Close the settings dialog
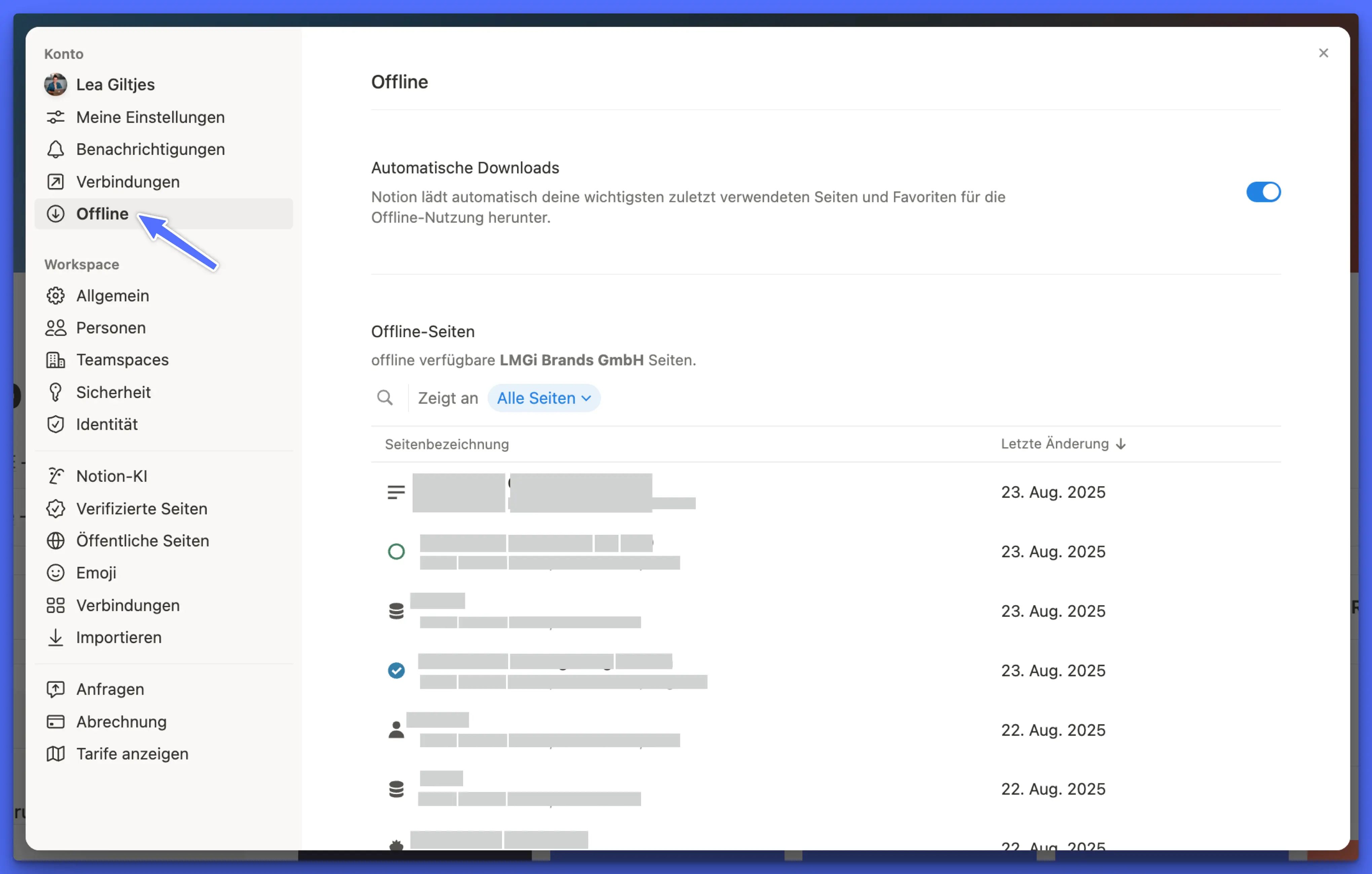1372x874 pixels. click(1323, 53)
